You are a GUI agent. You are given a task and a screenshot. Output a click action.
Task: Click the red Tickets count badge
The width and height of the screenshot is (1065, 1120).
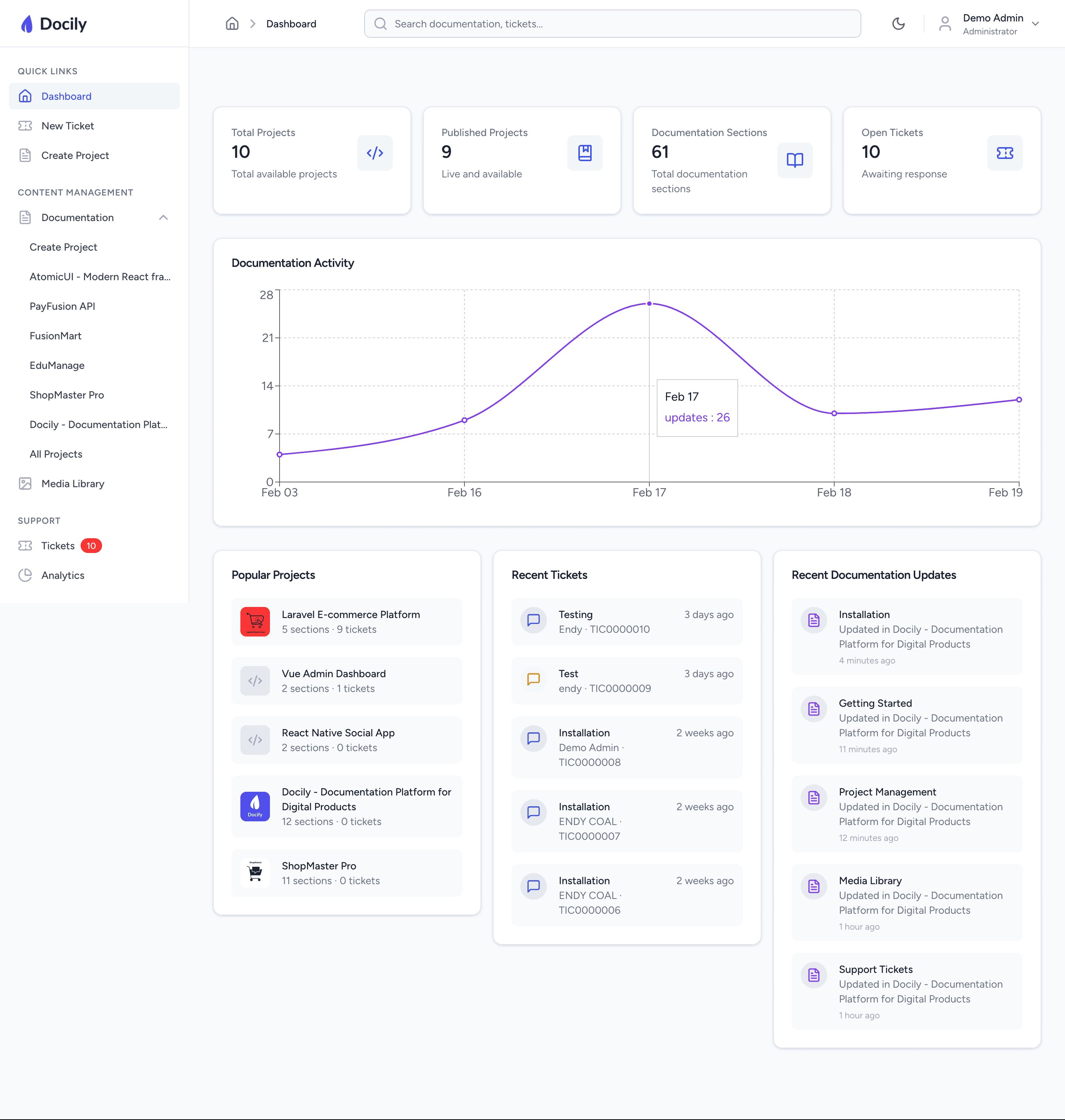coord(91,546)
